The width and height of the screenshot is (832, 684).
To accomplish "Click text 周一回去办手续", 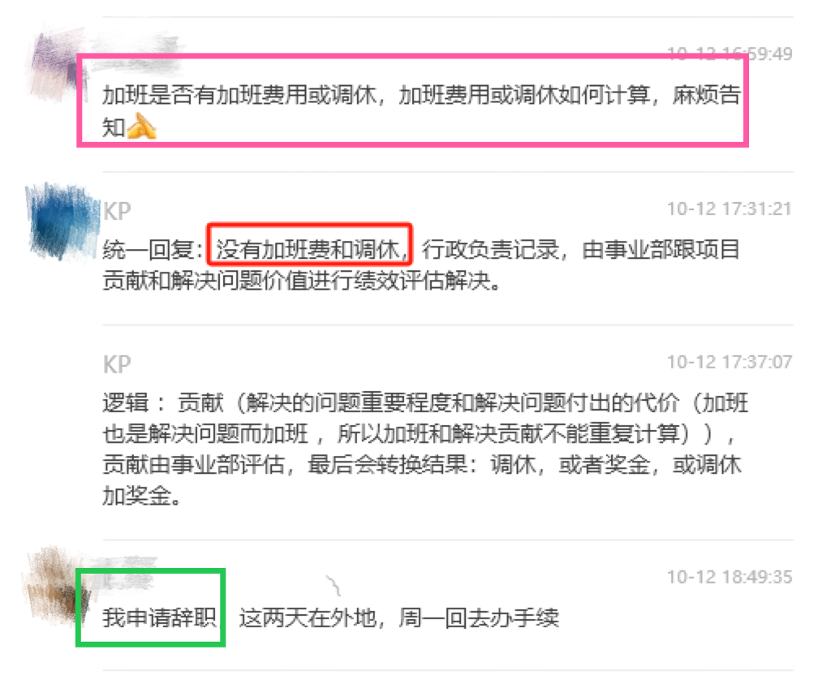I will pyautogui.click(x=479, y=618).
